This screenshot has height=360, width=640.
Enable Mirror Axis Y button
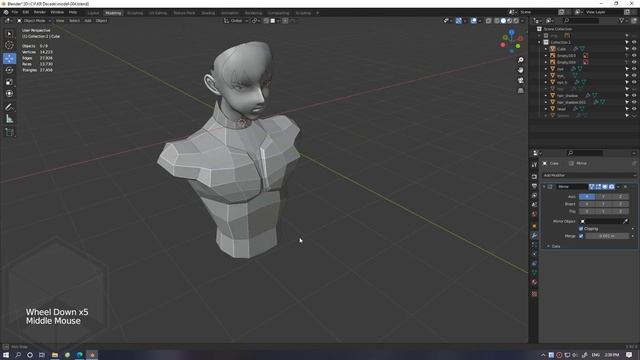pyautogui.click(x=603, y=197)
